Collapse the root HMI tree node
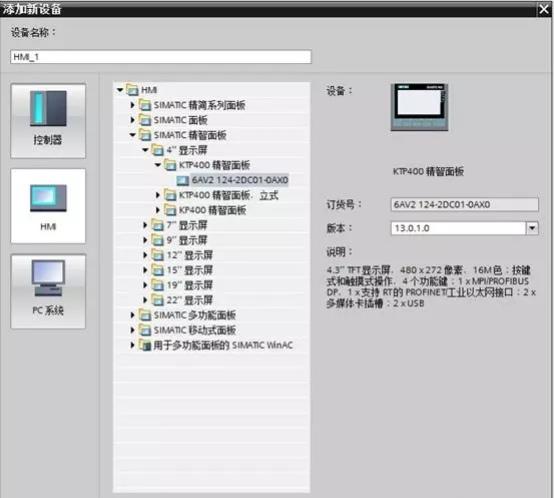 pos(120,90)
